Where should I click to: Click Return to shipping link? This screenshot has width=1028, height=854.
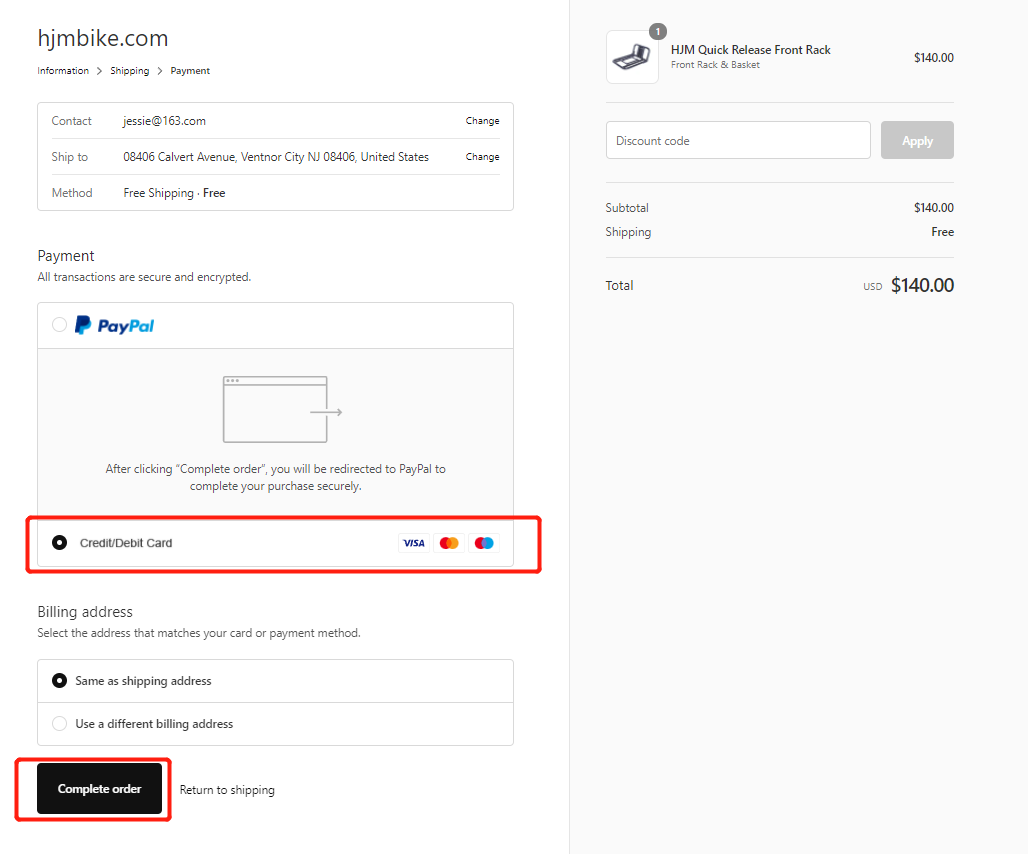pyautogui.click(x=227, y=790)
